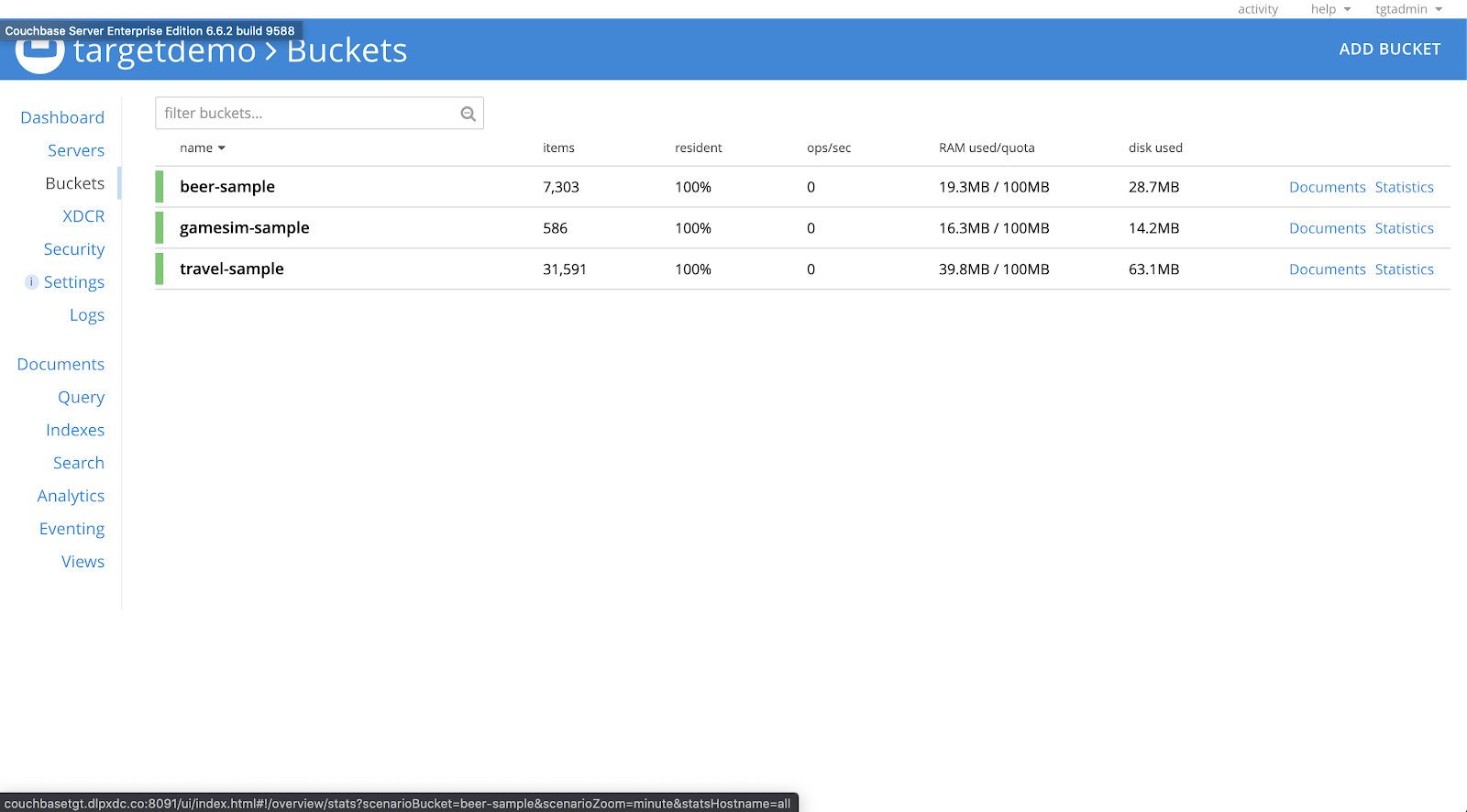Image resolution: width=1467 pixels, height=812 pixels.
Task: Open the help dropdown menu
Action: pyautogui.click(x=1330, y=9)
